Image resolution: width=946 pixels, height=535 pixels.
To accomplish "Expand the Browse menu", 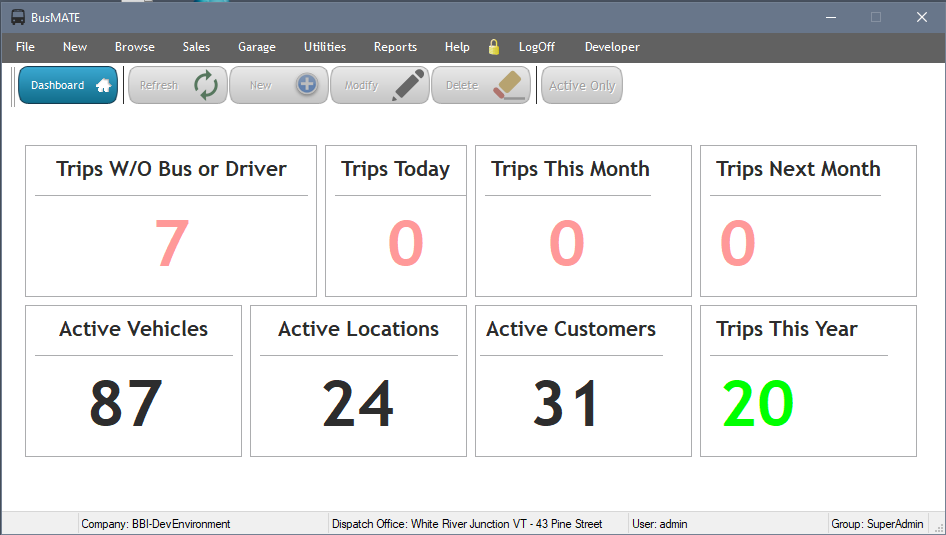I will point(134,47).
